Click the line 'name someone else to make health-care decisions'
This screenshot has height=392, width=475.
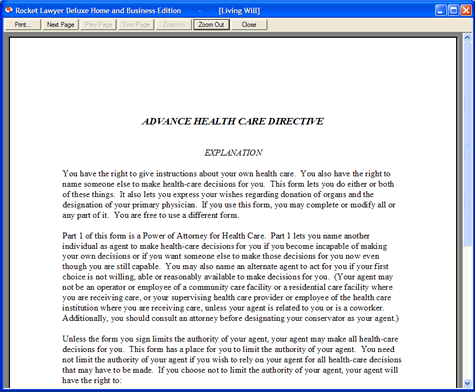tap(228, 184)
